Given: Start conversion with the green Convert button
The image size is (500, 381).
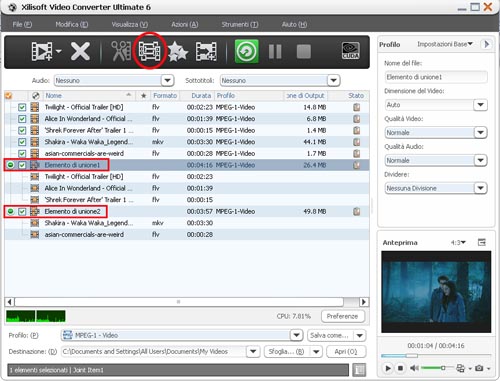Looking at the screenshot, I should pyautogui.click(x=246, y=51).
